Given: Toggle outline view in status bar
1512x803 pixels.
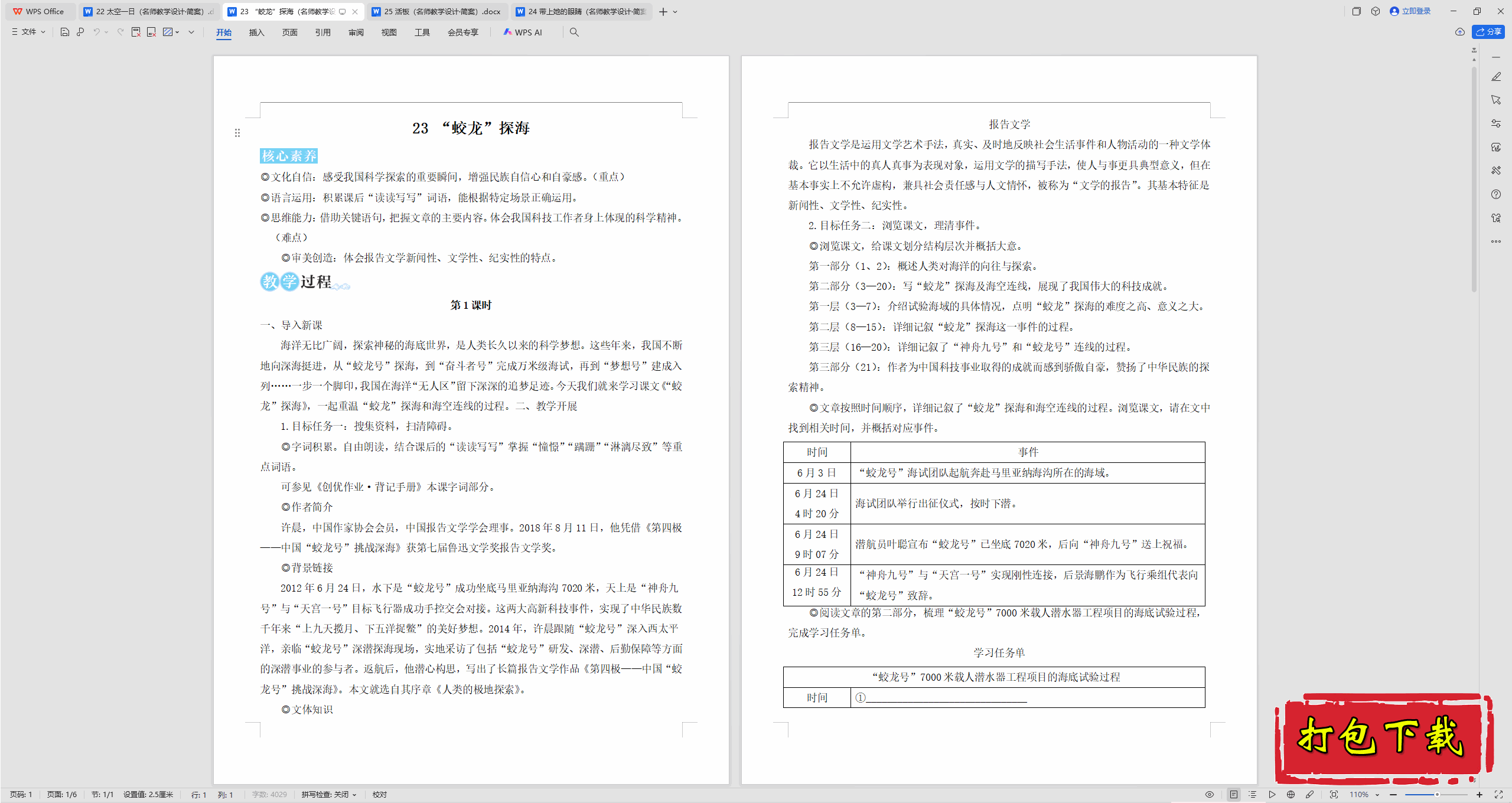Looking at the screenshot, I should pyautogui.click(x=1252, y=795).
